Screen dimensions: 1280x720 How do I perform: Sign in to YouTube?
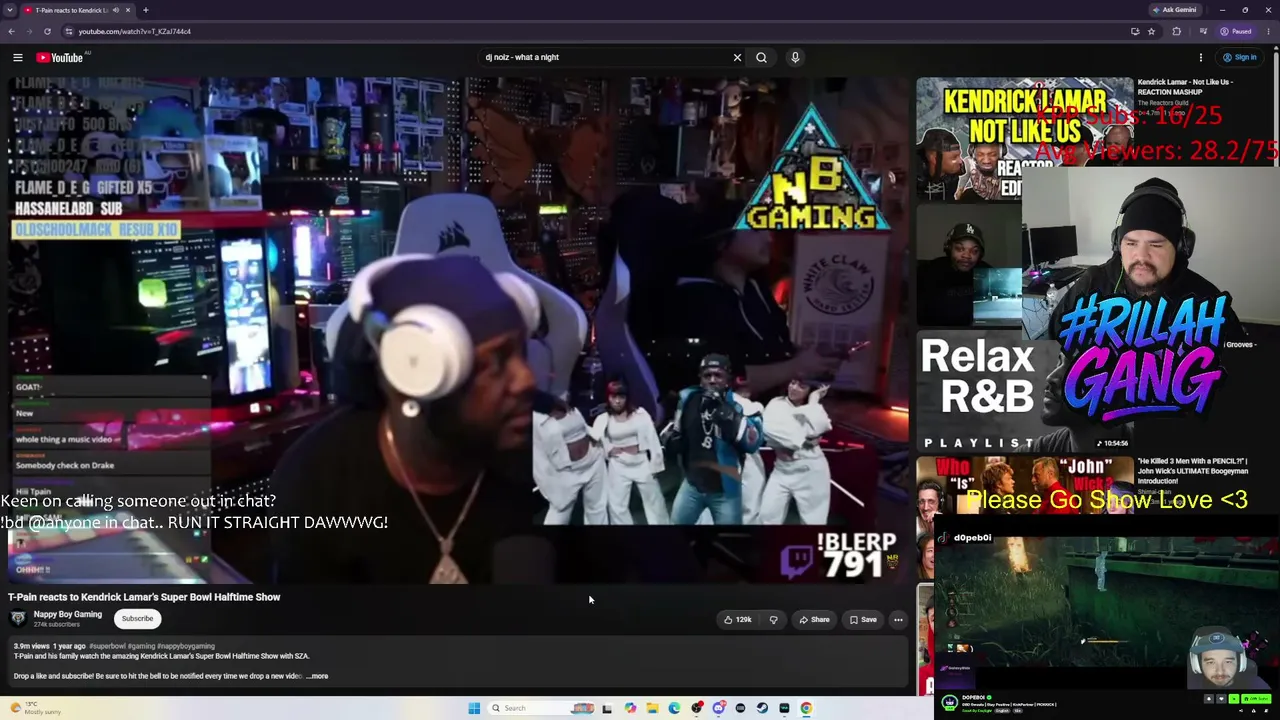[1239, 58]
